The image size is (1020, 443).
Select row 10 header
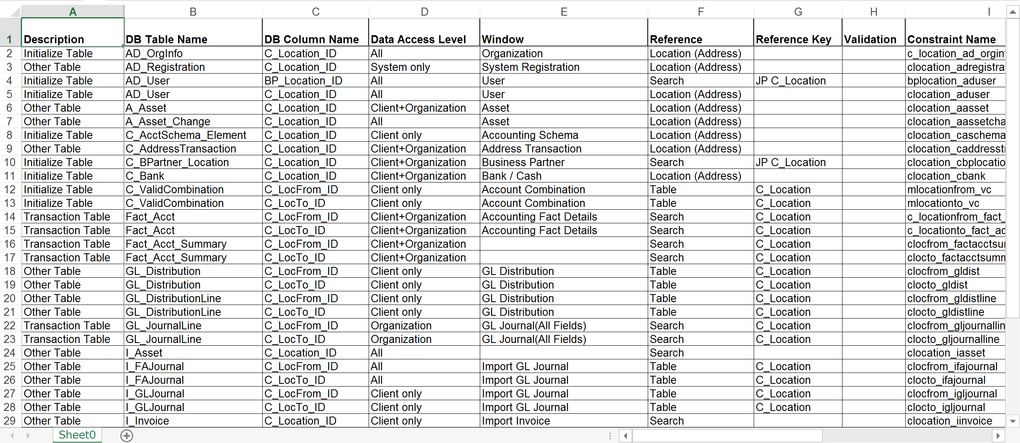coord(9,162)
